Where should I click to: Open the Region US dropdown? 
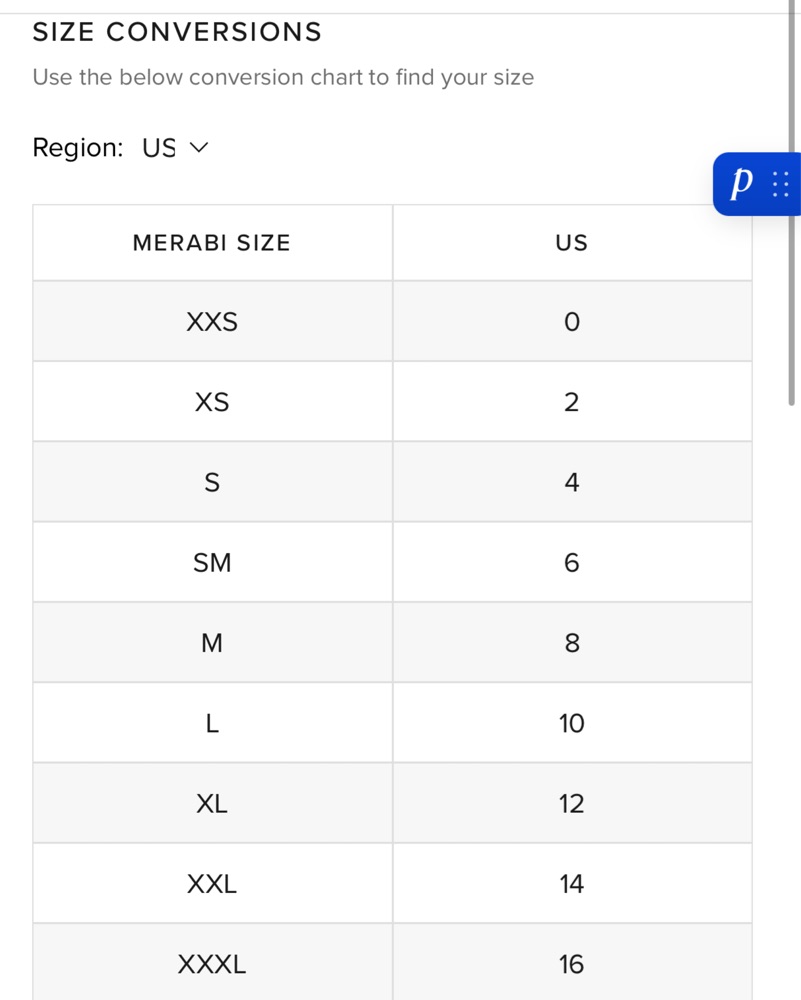click(175, 148)
